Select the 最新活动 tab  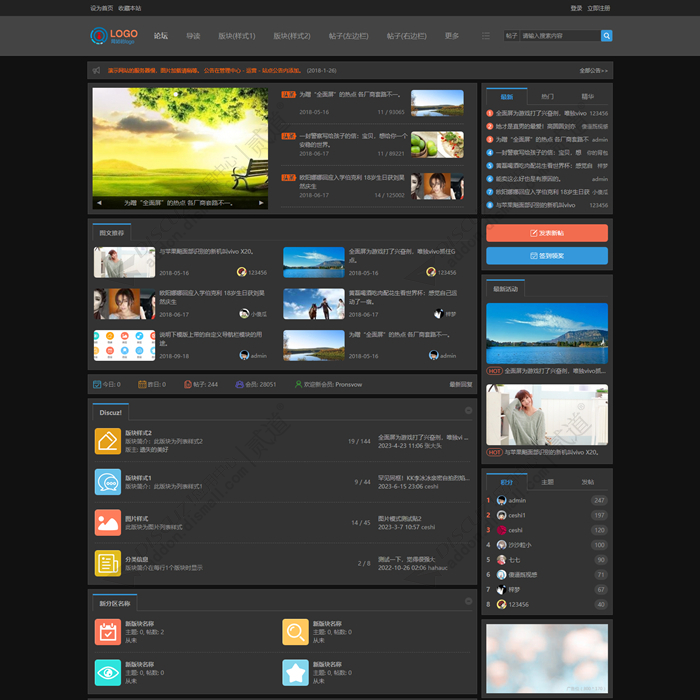505,289
